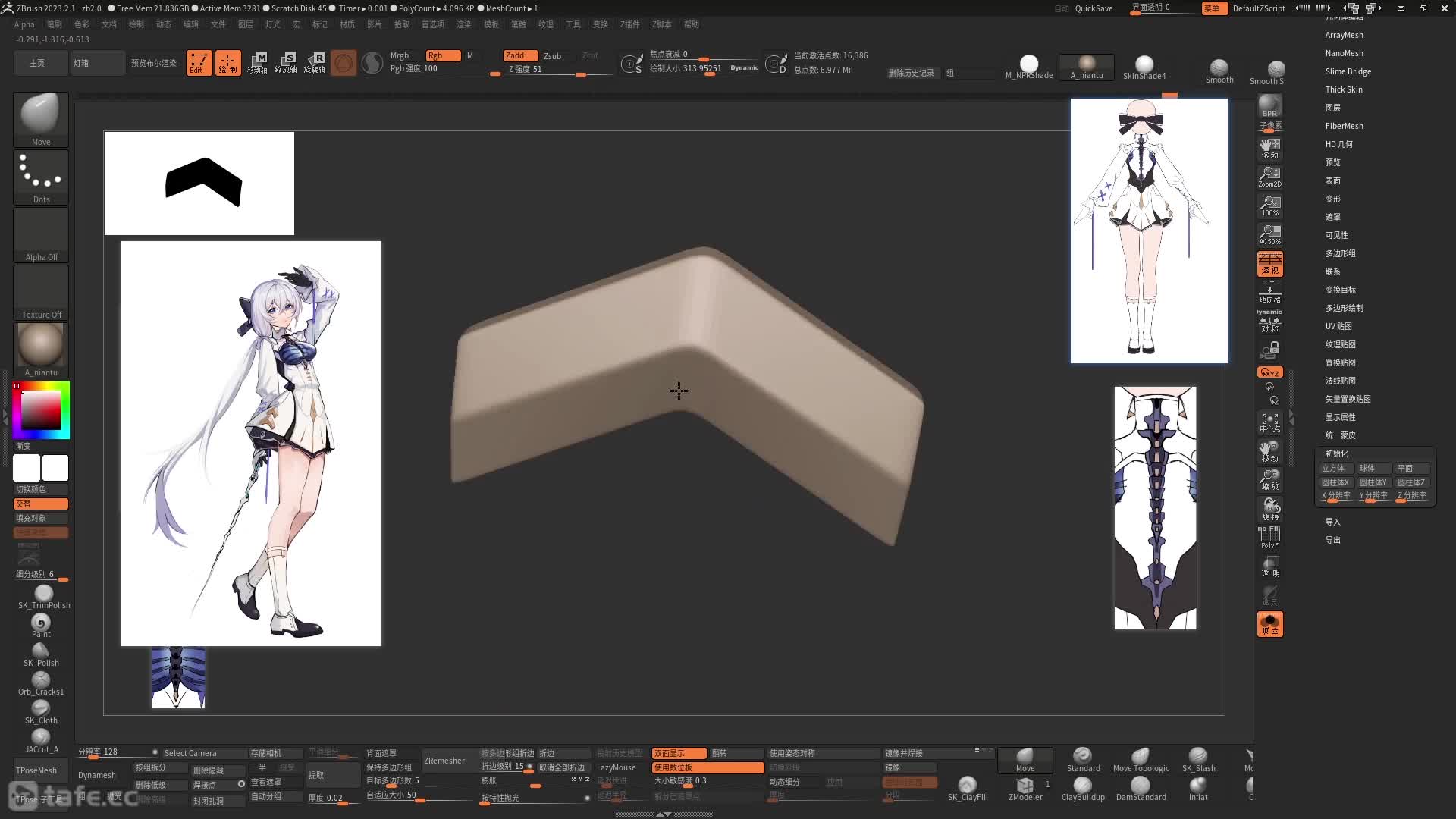The image size is (1456, 819).
Task: Toggle the Transparency (透明) icon
Action: click(1269, 566)
